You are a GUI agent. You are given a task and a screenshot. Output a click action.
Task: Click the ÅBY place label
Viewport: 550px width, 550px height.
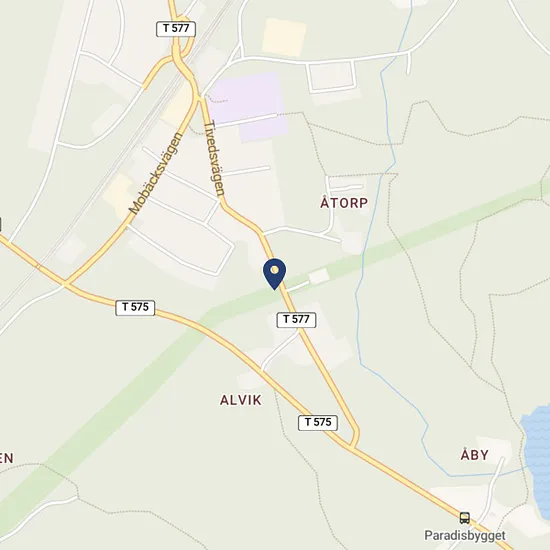[474, 455]
